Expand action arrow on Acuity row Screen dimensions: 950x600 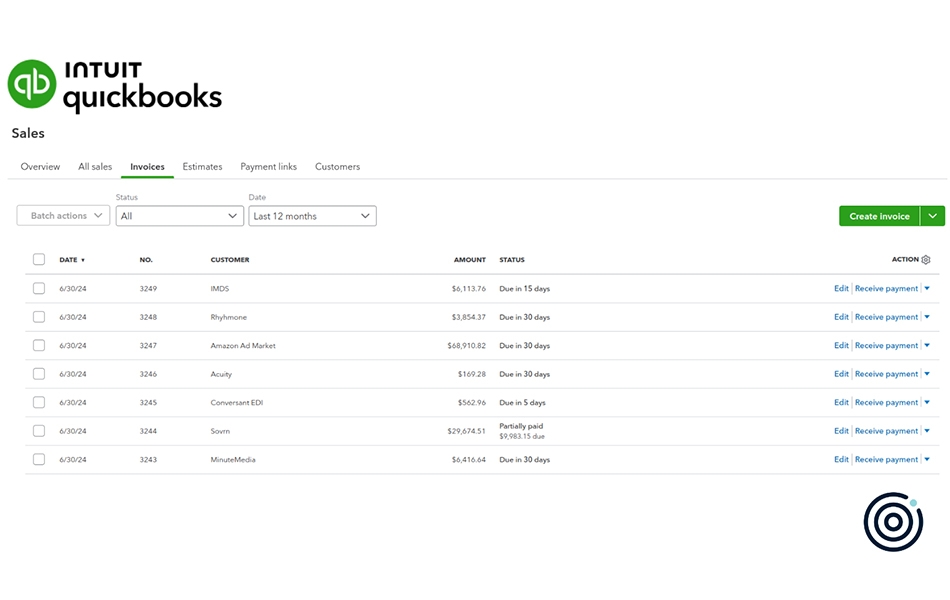pos(927,374)
